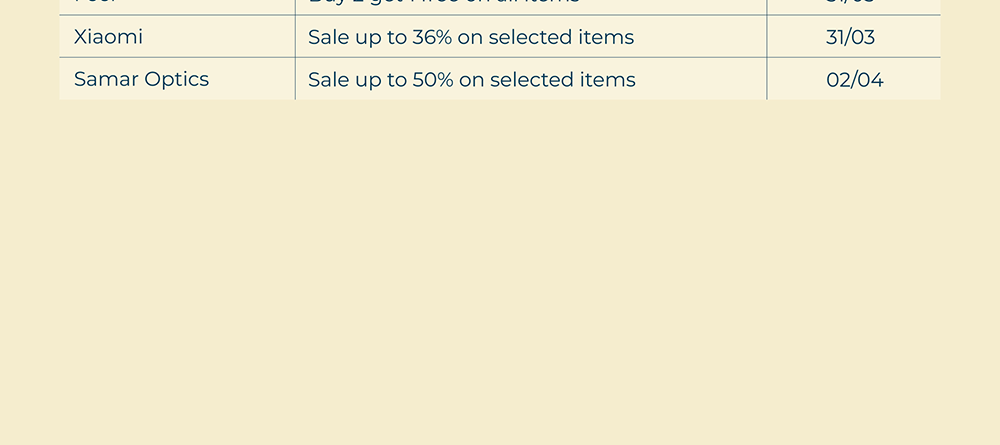The image size is (1000, 445).
Task: Click the 02/04 date for Samar Optics
Action: [854, 80]
